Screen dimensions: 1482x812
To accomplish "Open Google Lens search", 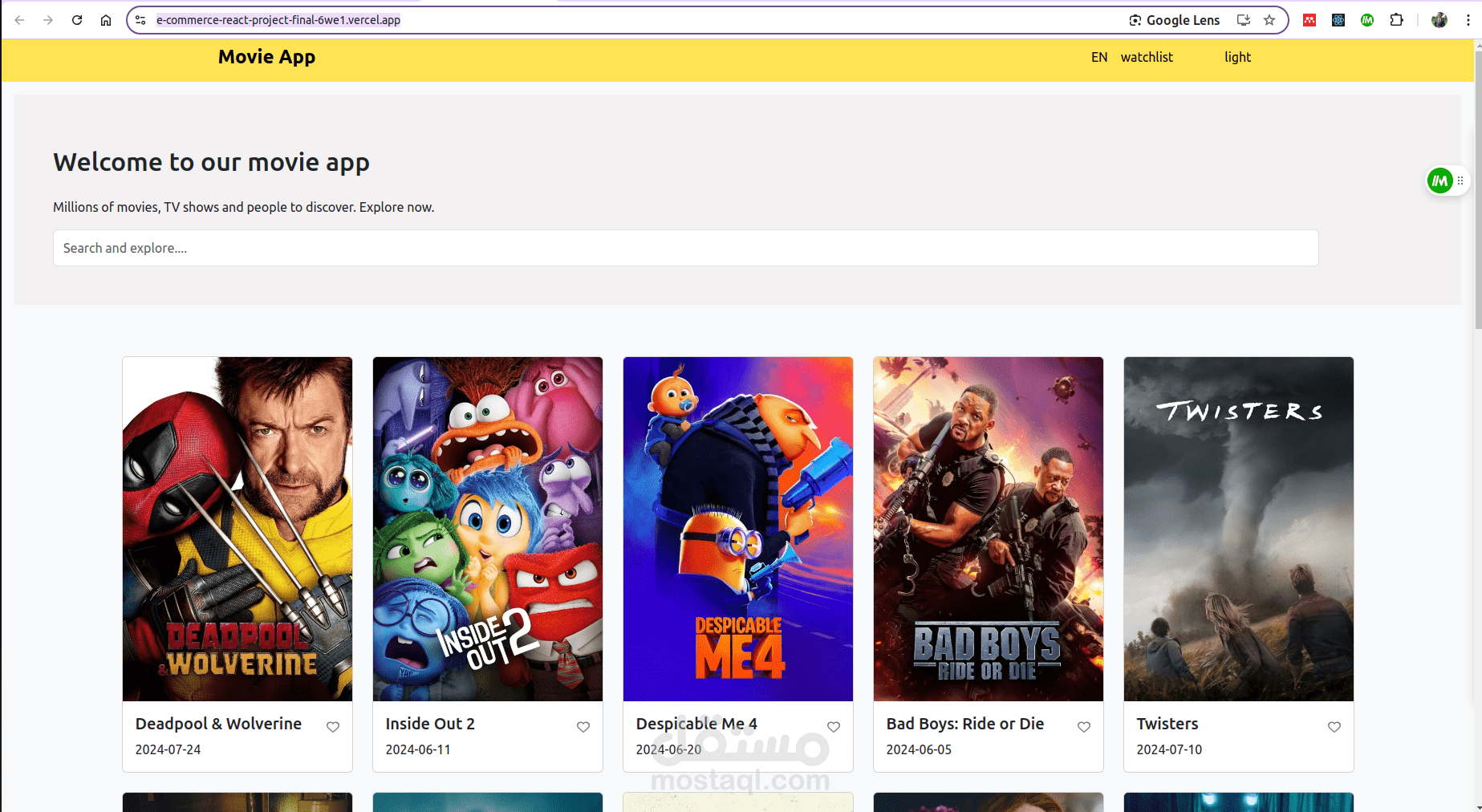I will pyautogui.click(x=1175, y=20).
